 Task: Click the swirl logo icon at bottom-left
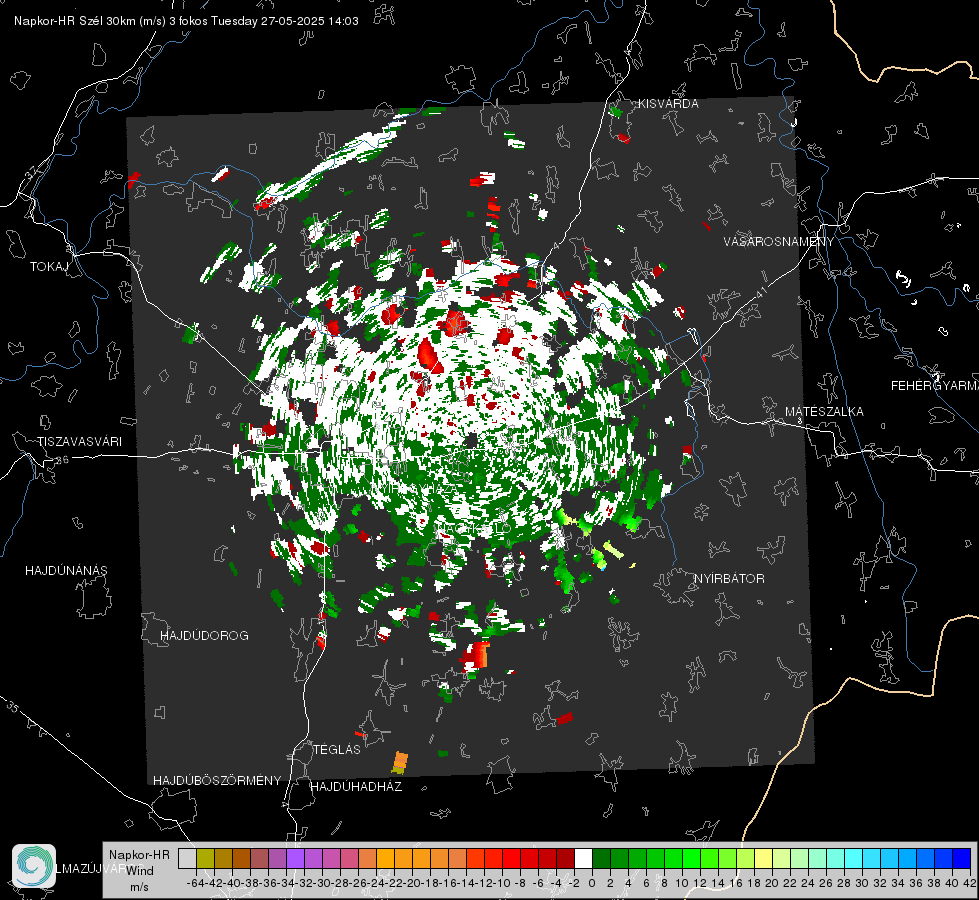click(34, 866)
